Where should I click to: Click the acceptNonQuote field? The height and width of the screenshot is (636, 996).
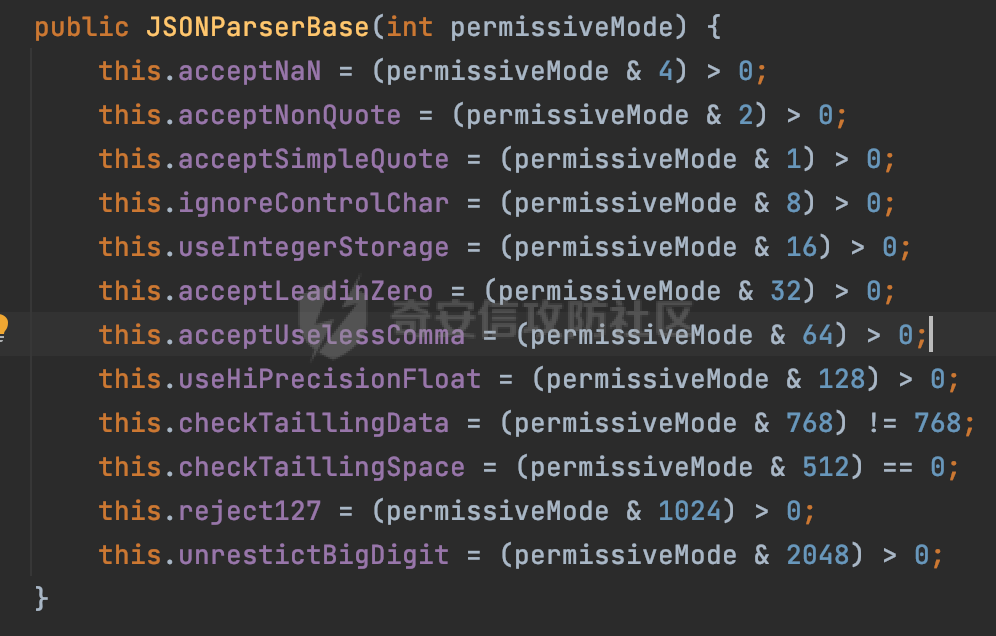point(290,115)
